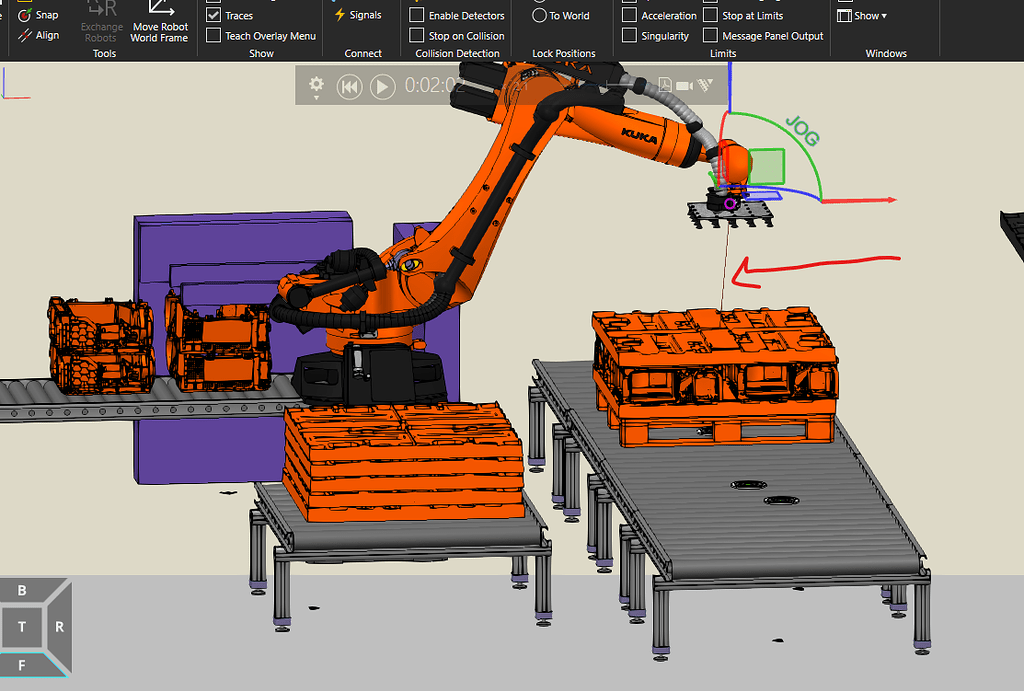Click the export PDF icon
The width and height of the screenshot is (1024, 691).
665,85
